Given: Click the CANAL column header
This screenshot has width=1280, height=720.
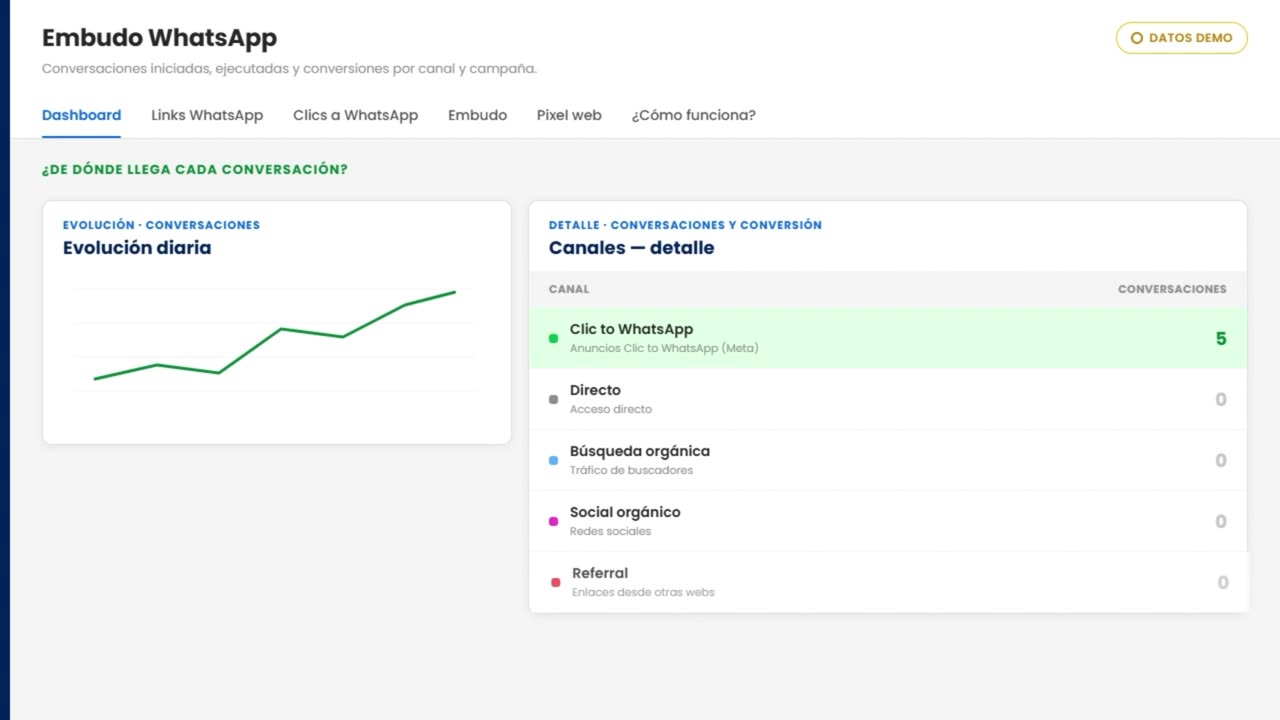Looking at the screenshot, I should click(569, 289).
